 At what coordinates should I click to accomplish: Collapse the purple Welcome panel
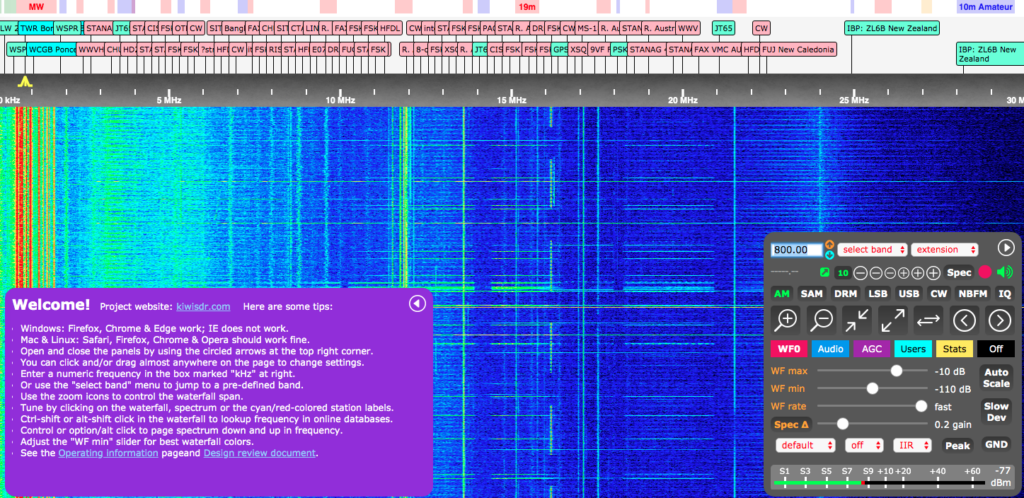(x=417, y=304)
